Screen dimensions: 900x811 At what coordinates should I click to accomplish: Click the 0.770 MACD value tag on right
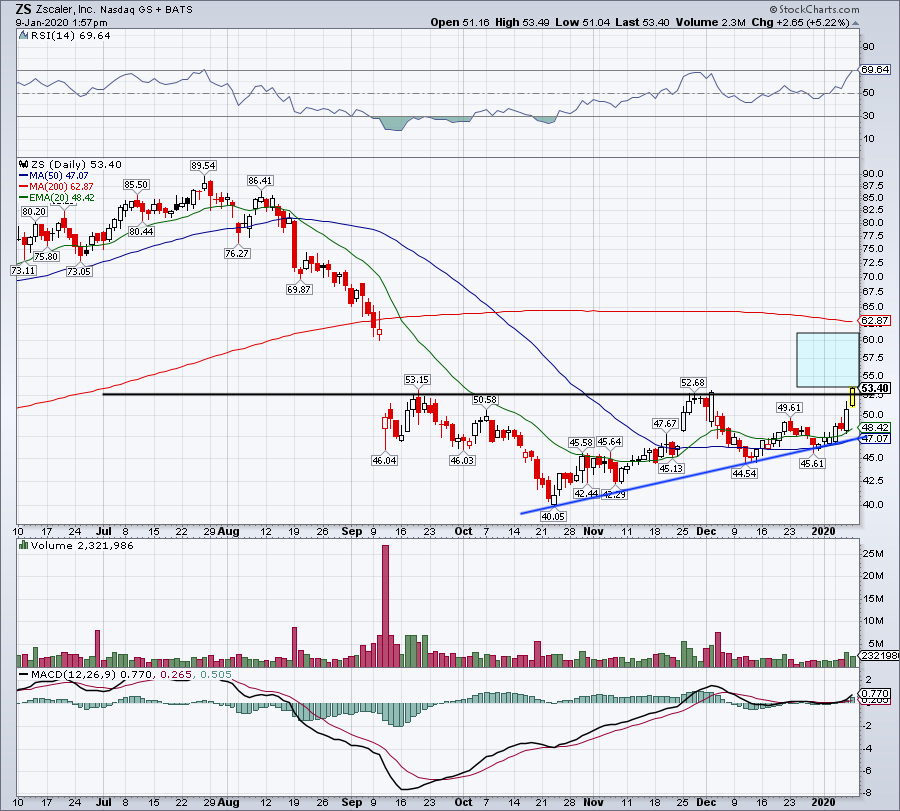876,693
